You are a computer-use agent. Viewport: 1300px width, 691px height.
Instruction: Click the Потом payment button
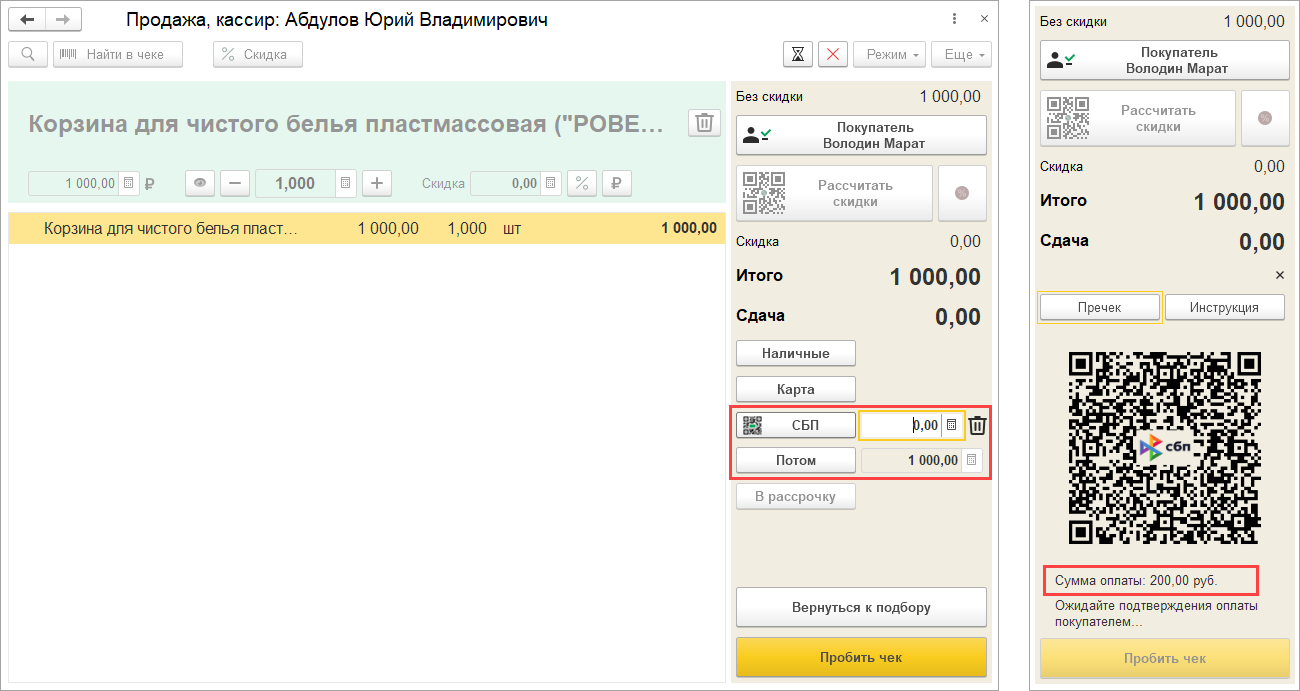tap(796, 460)
